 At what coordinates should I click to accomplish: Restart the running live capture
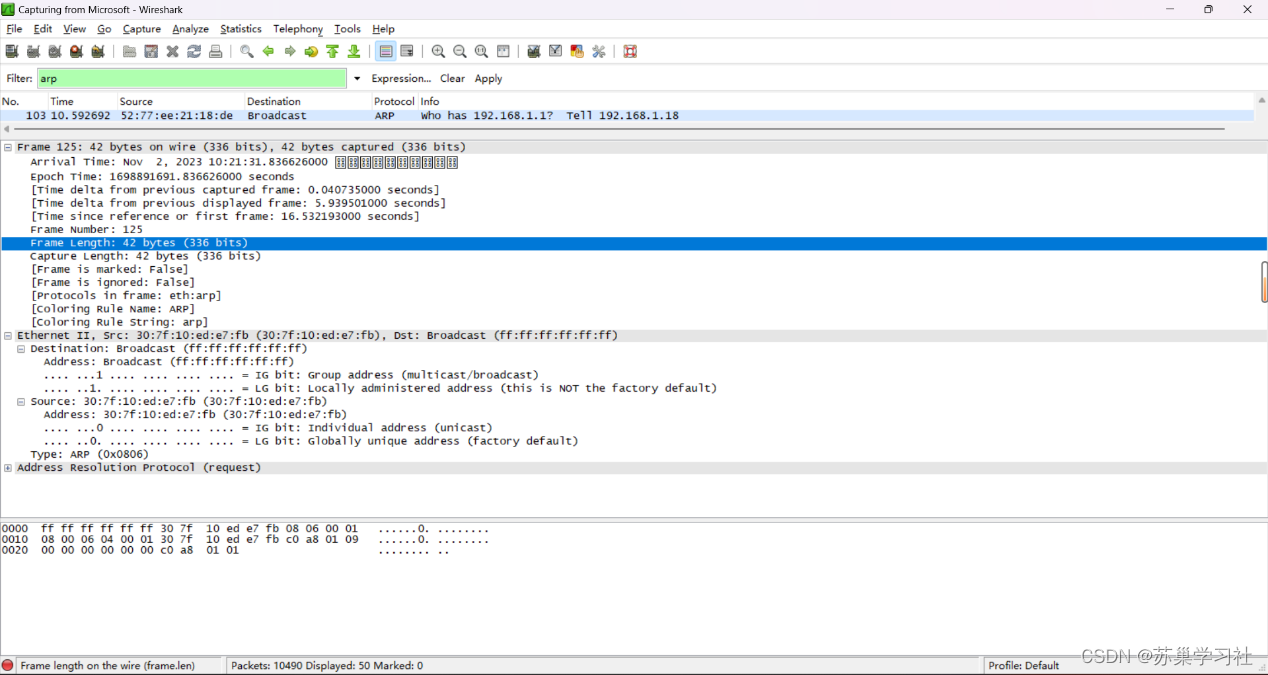(x=98, y=51)
